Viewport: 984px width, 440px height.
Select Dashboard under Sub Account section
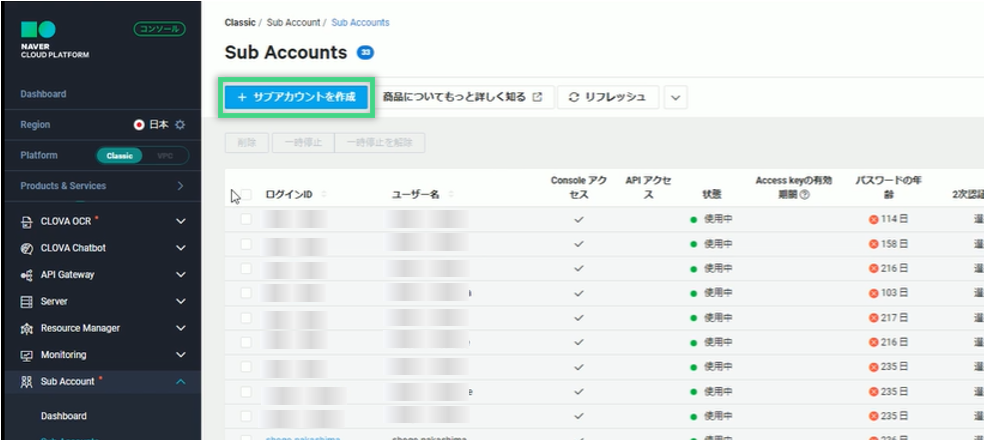click(64, 416)
